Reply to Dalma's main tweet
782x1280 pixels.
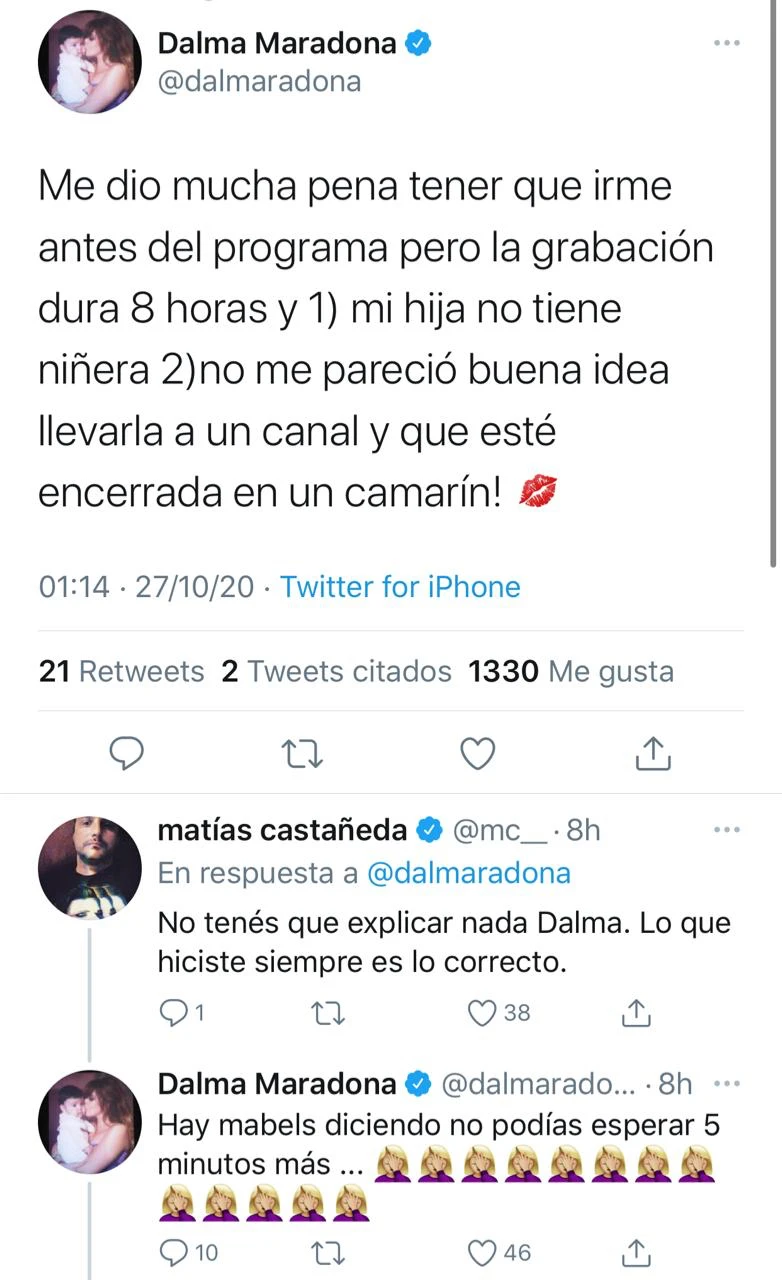pyautogui.click(x=126, y=753)
